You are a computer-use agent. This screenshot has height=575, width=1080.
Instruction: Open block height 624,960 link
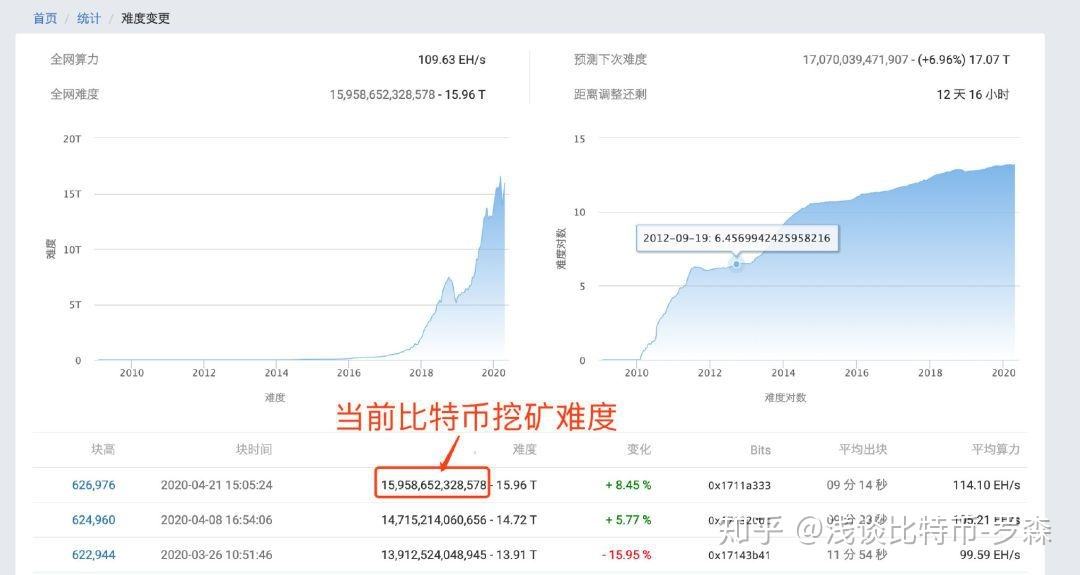pyautogui.click(x=94, y=520)
